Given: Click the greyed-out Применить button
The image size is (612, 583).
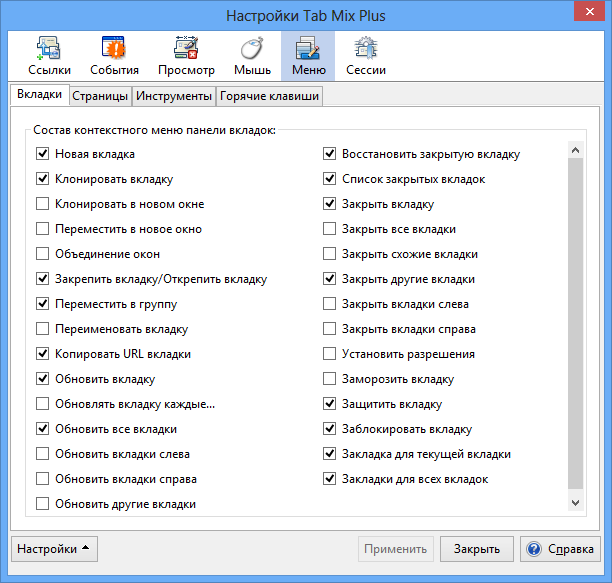Looking at the screenshot, I should (x=395, y=549).
